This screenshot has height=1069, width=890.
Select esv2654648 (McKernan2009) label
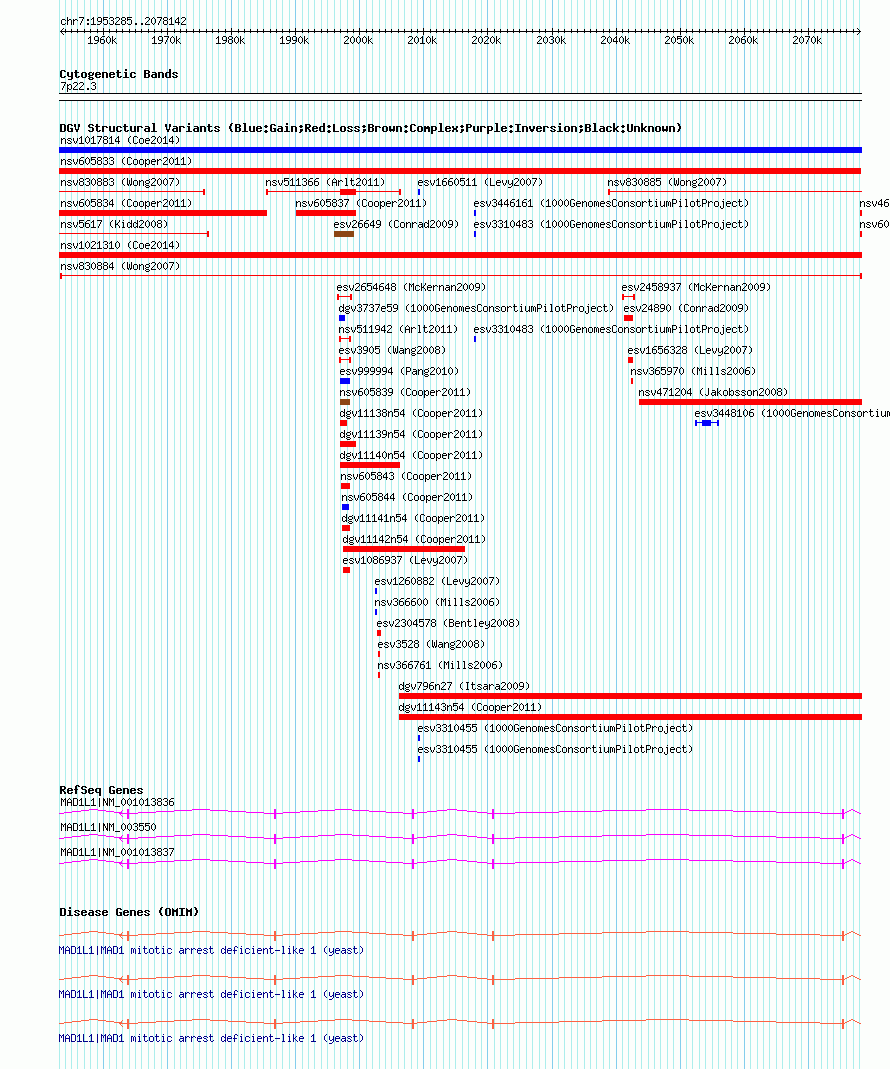click(x=411, y=288)
